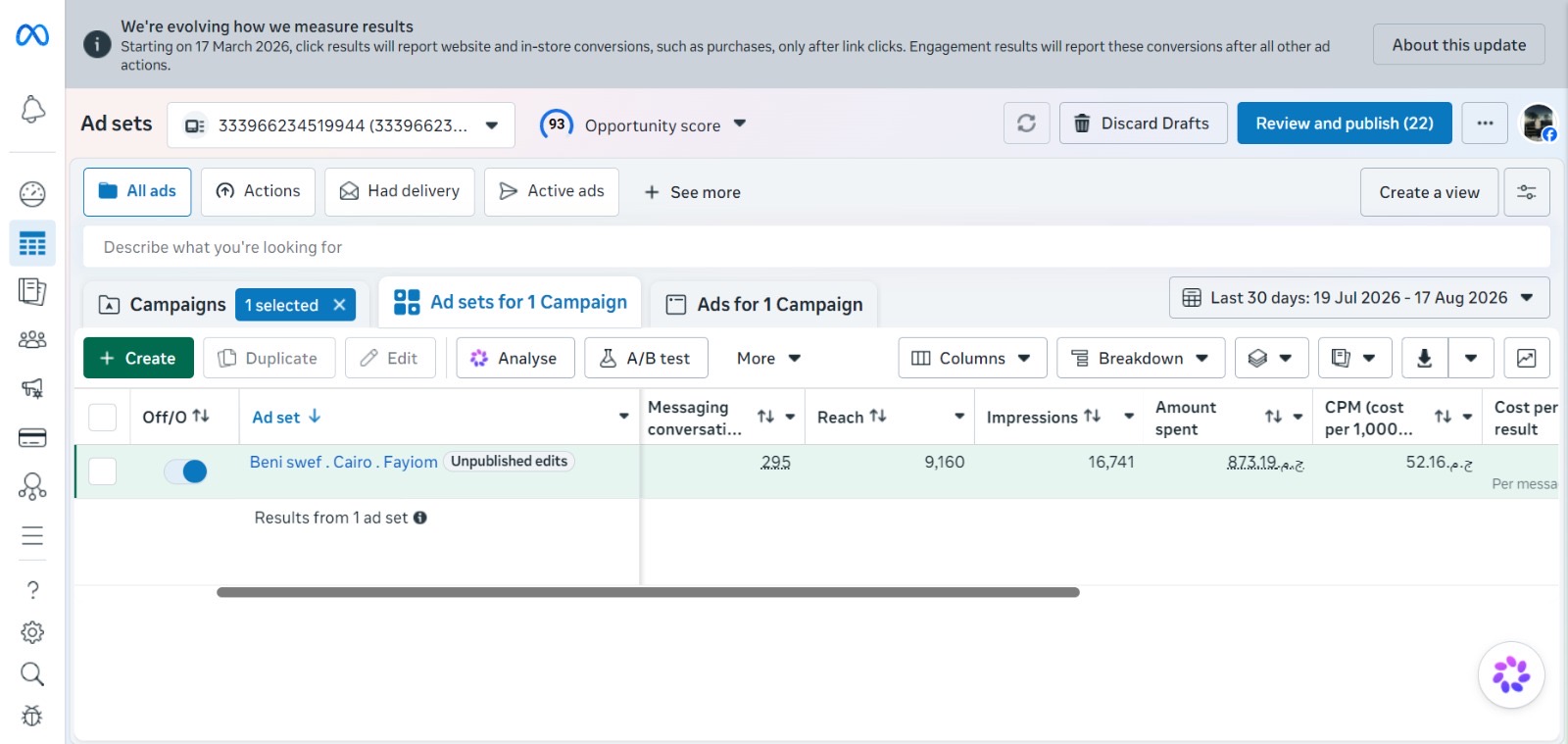Switch to Ad sets for 1 Campaign tab
The height and width of the screenshot is (744, 1568).
511,302
